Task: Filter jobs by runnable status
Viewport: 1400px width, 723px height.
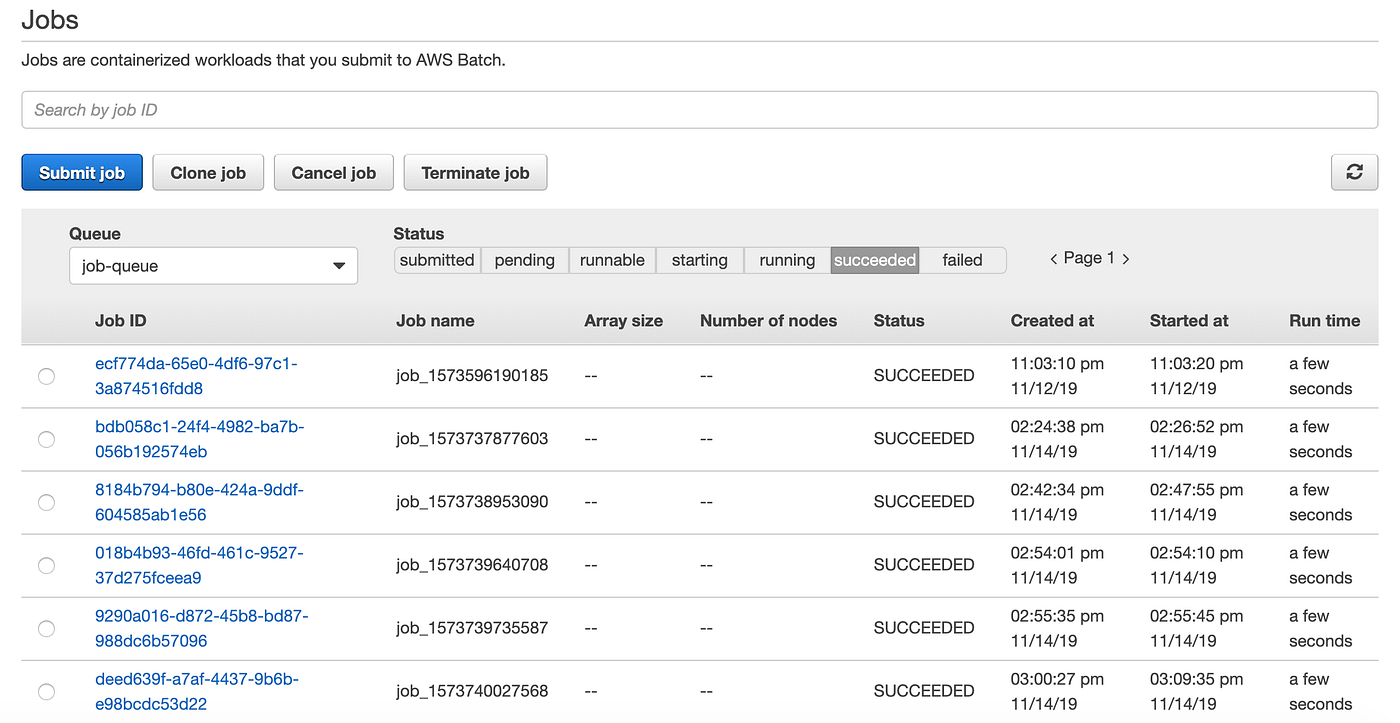Action: click(612, 260)
